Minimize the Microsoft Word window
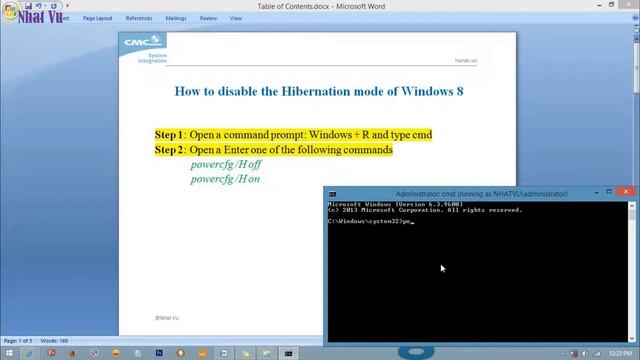The width and height of the screenshot is (640, 360). tap(599, 5)
